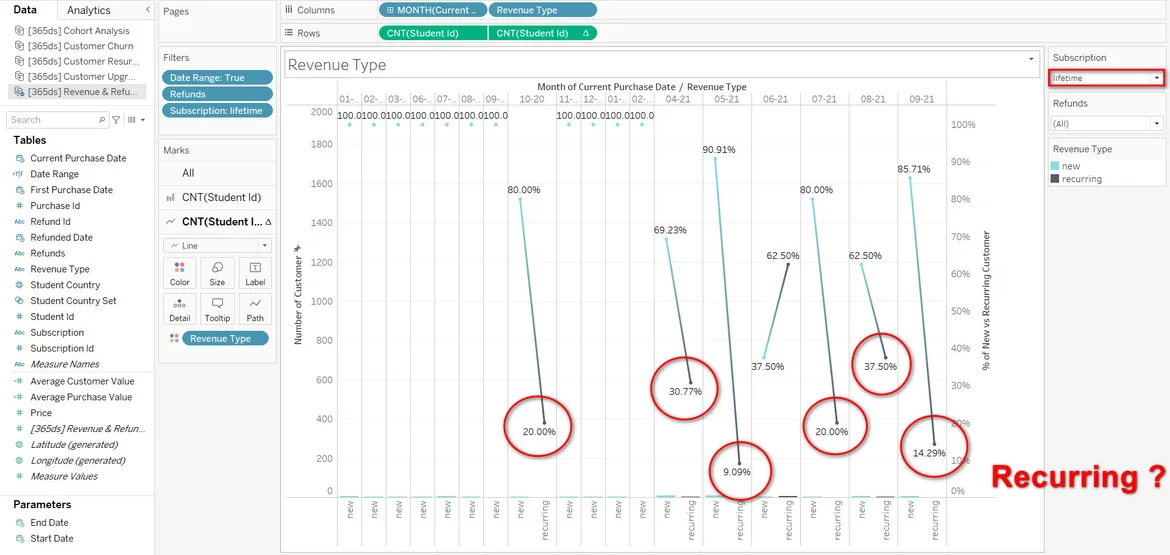Screen dimensions: 1170x555
Task: Open the Subscription filter dropdown
Action: (1157, 78)
